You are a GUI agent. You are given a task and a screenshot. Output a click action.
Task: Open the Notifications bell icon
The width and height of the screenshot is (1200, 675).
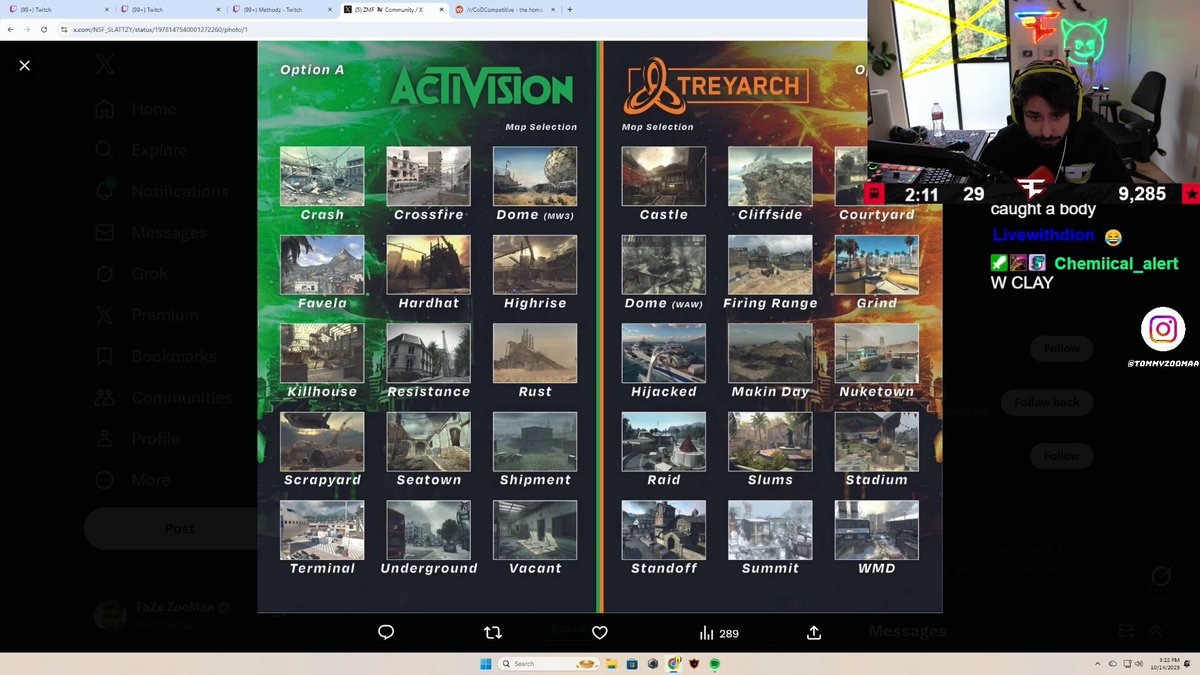click(x=105, y=191)
